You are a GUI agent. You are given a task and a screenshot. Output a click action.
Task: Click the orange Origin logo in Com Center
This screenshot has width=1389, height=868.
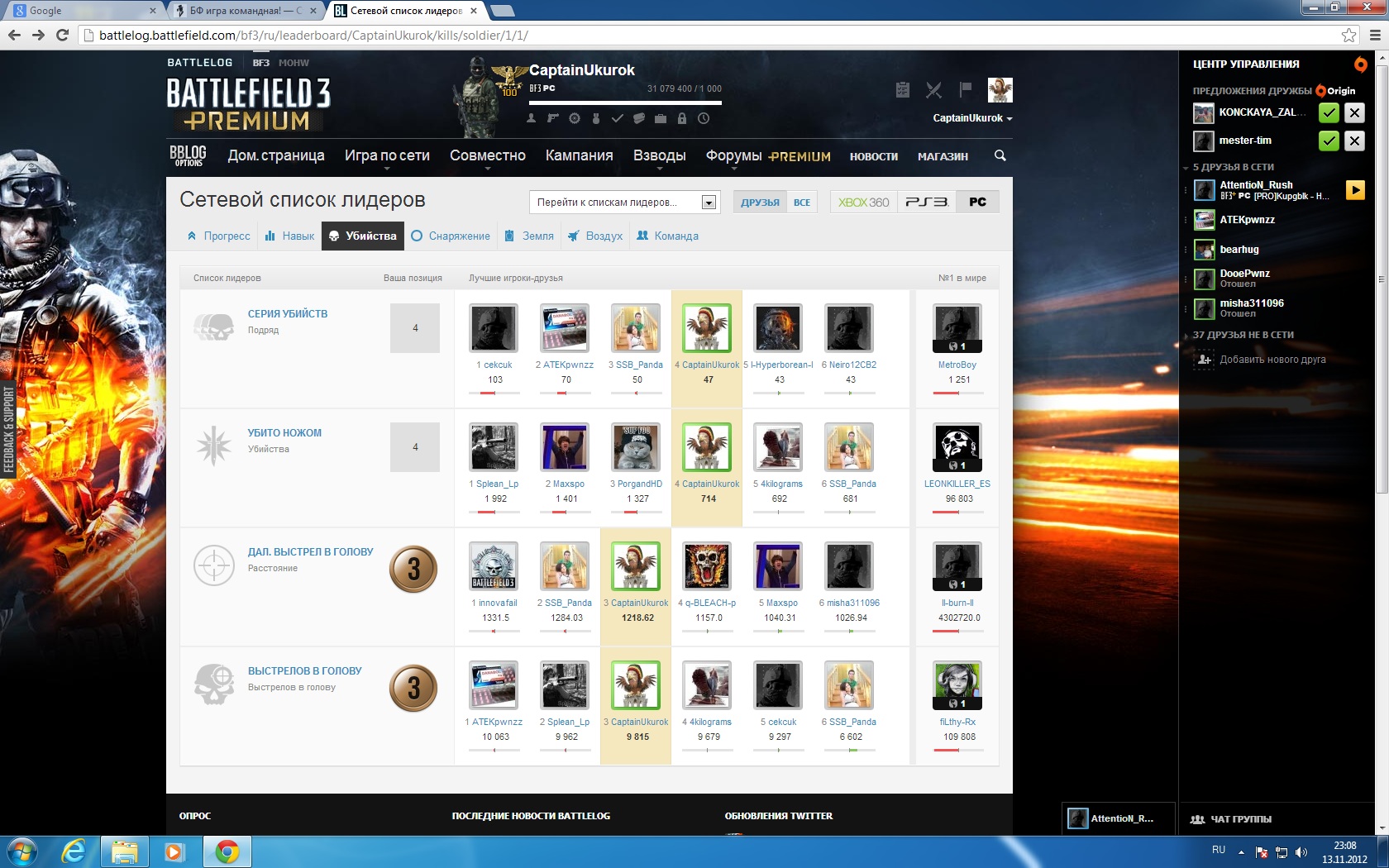[1360, 64]
